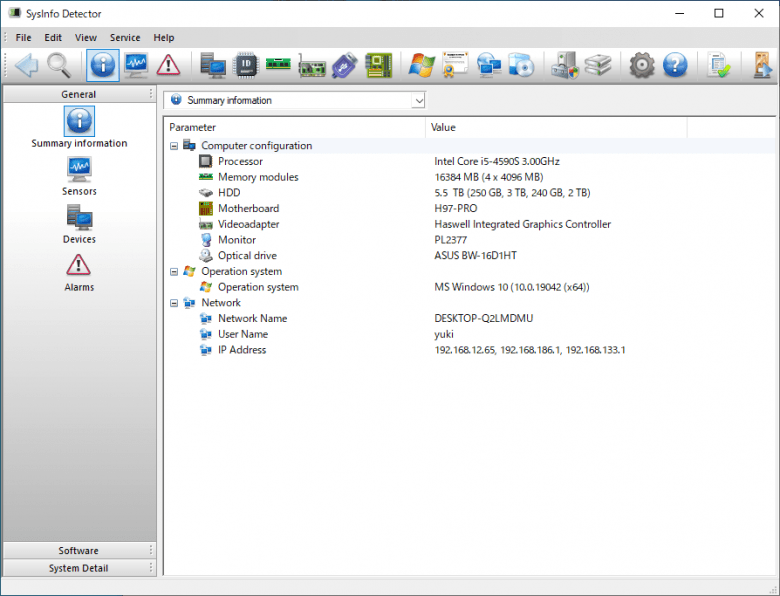Open the Windows flag toolbar icon
The height and width of the screenshot is (596, 780).
[x=422, y=65]
